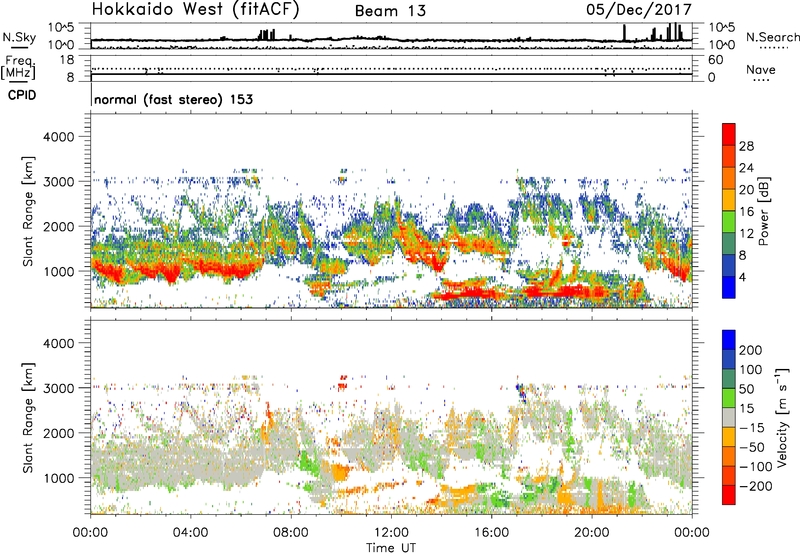Click the "N.Search" legend label

click(772, 37)
